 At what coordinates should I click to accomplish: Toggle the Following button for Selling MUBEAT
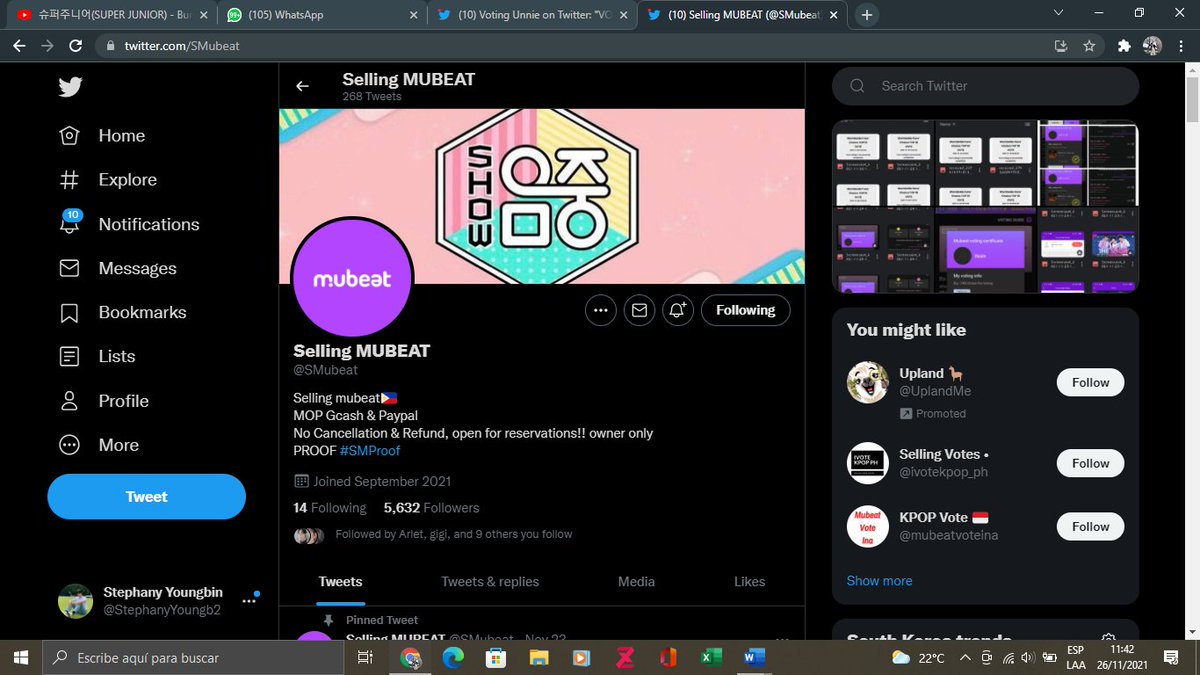(745, 310)
